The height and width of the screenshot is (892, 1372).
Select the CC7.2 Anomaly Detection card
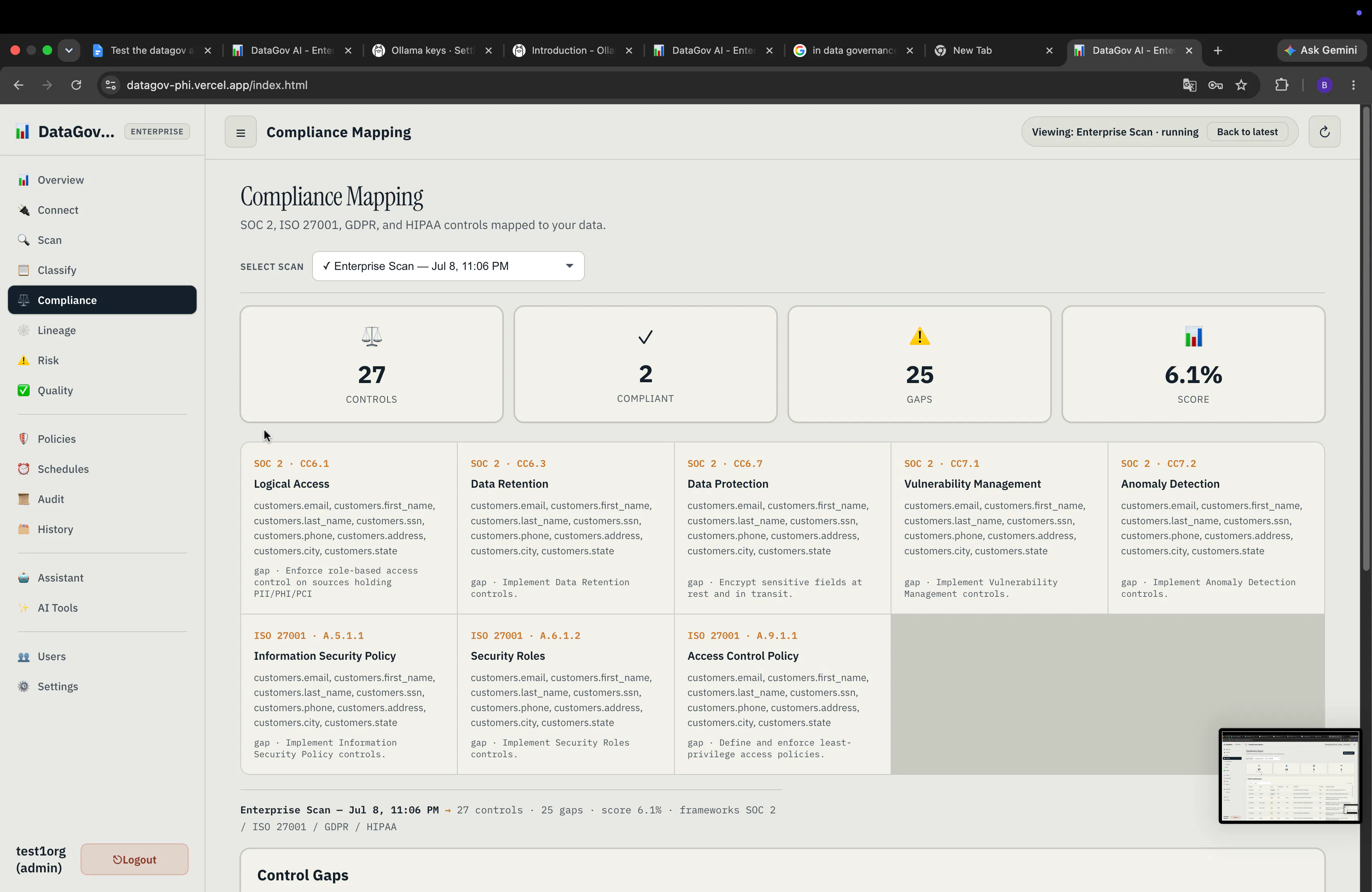pyautogui.click(x=1216, y=528)
